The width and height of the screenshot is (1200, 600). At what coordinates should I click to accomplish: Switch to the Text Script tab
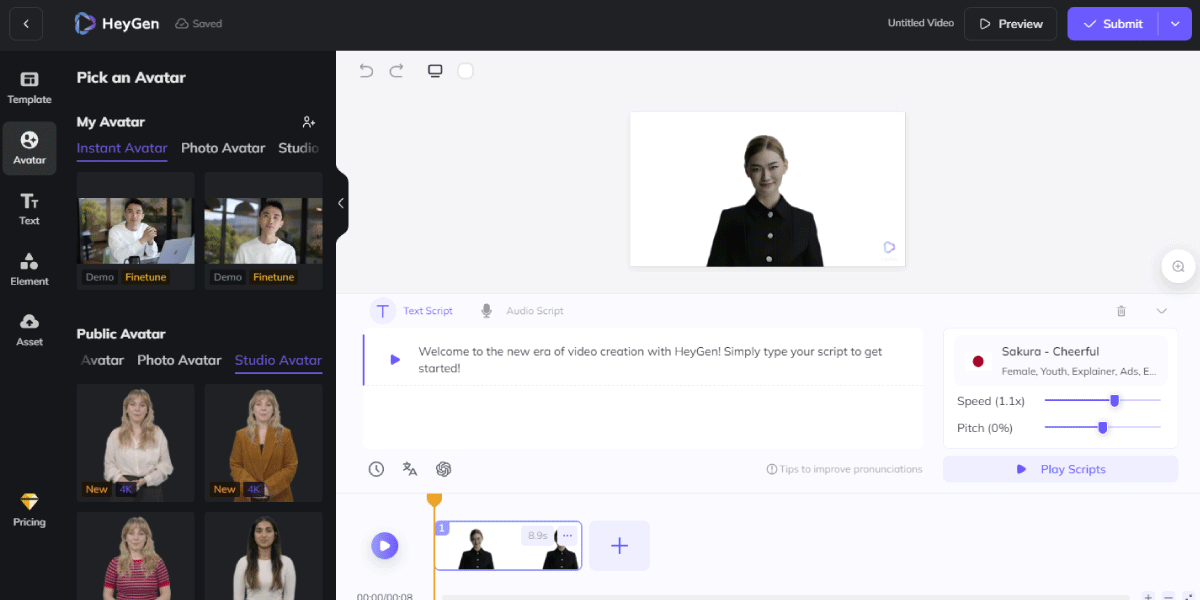pos(412,311)
